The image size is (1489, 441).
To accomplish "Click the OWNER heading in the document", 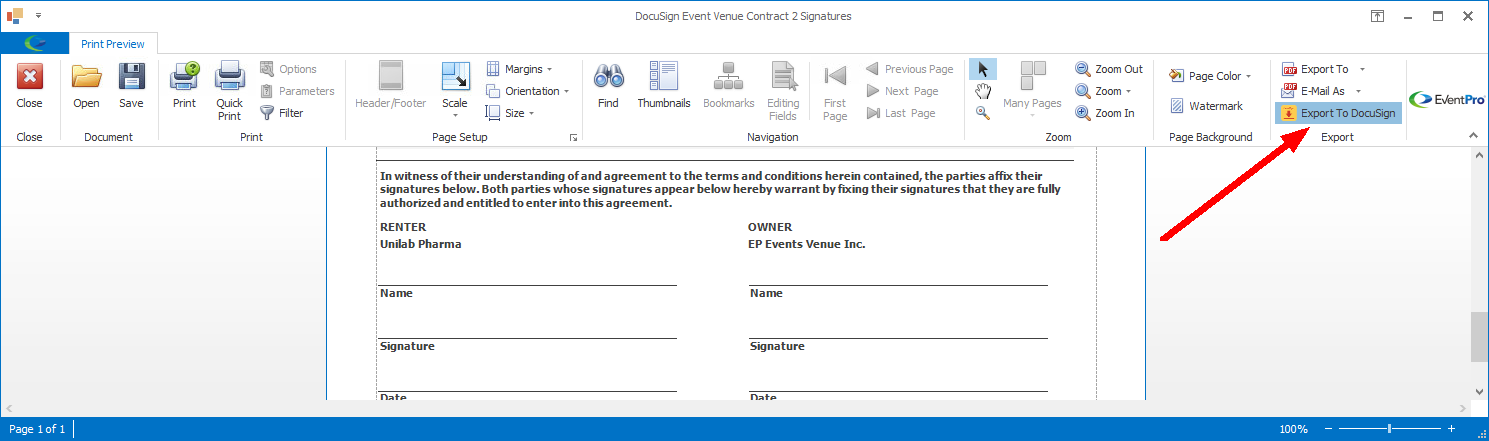I will point(770,227).
